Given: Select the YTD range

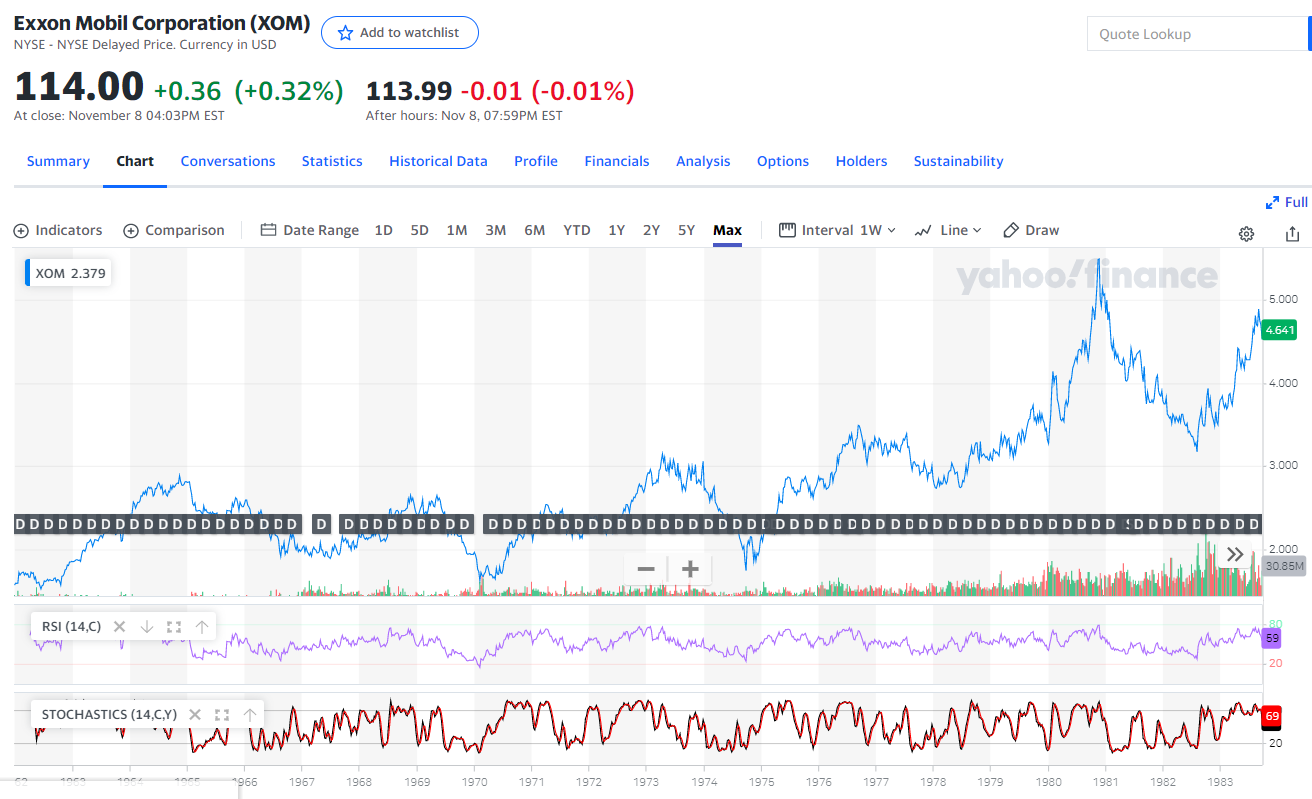Looking at the screenshot, I should point(577,230).
